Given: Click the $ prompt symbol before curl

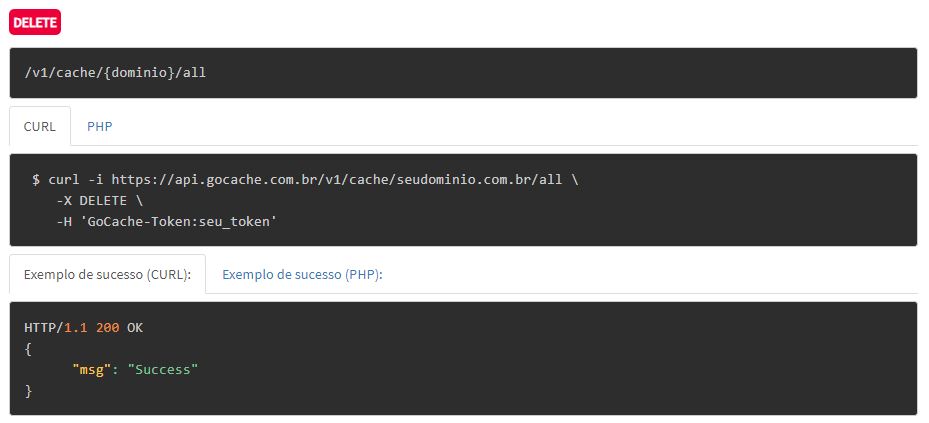Looking at the screenshot, I should [36, 180].
